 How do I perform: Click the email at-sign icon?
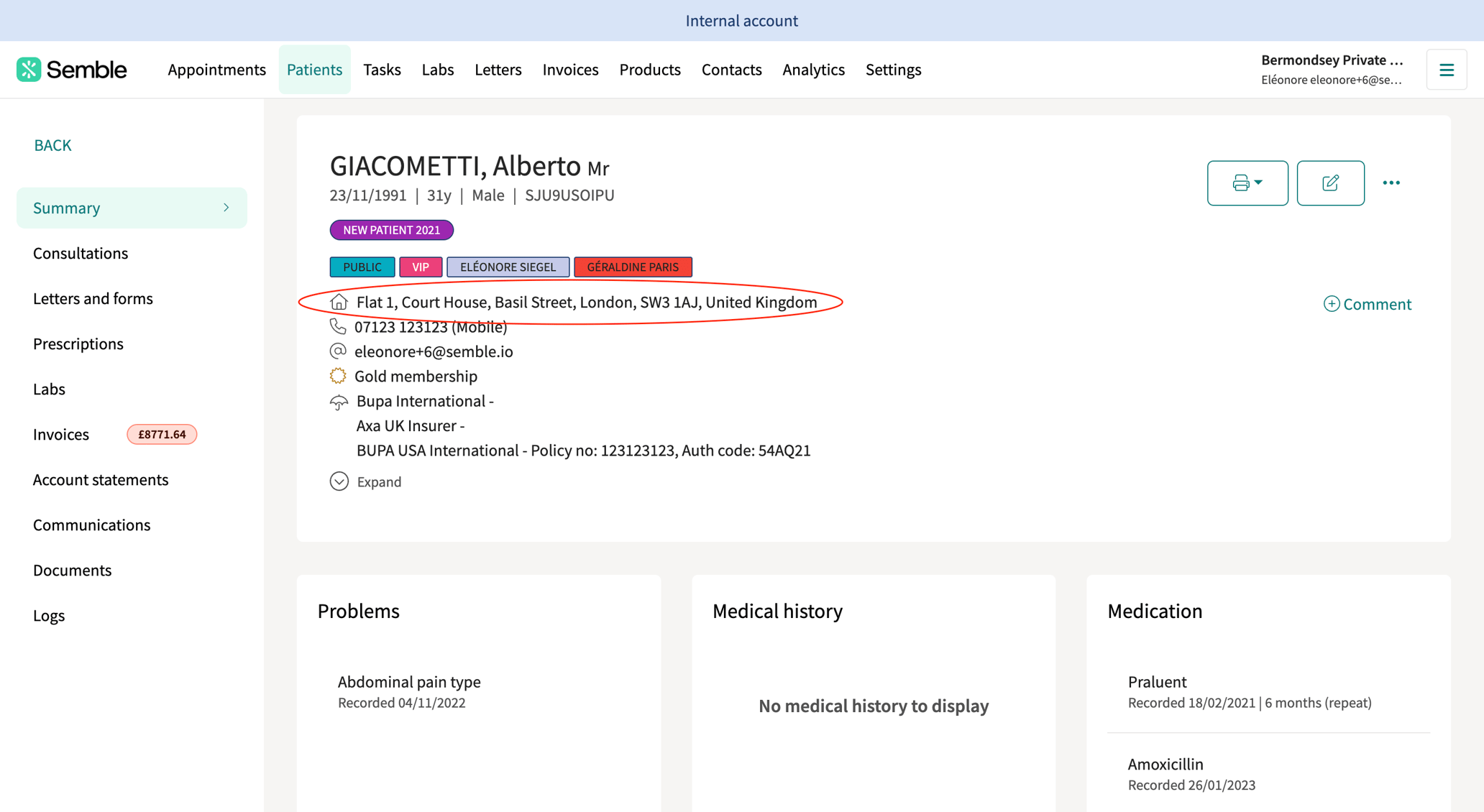pyautogui.click(x=338, y=351)
